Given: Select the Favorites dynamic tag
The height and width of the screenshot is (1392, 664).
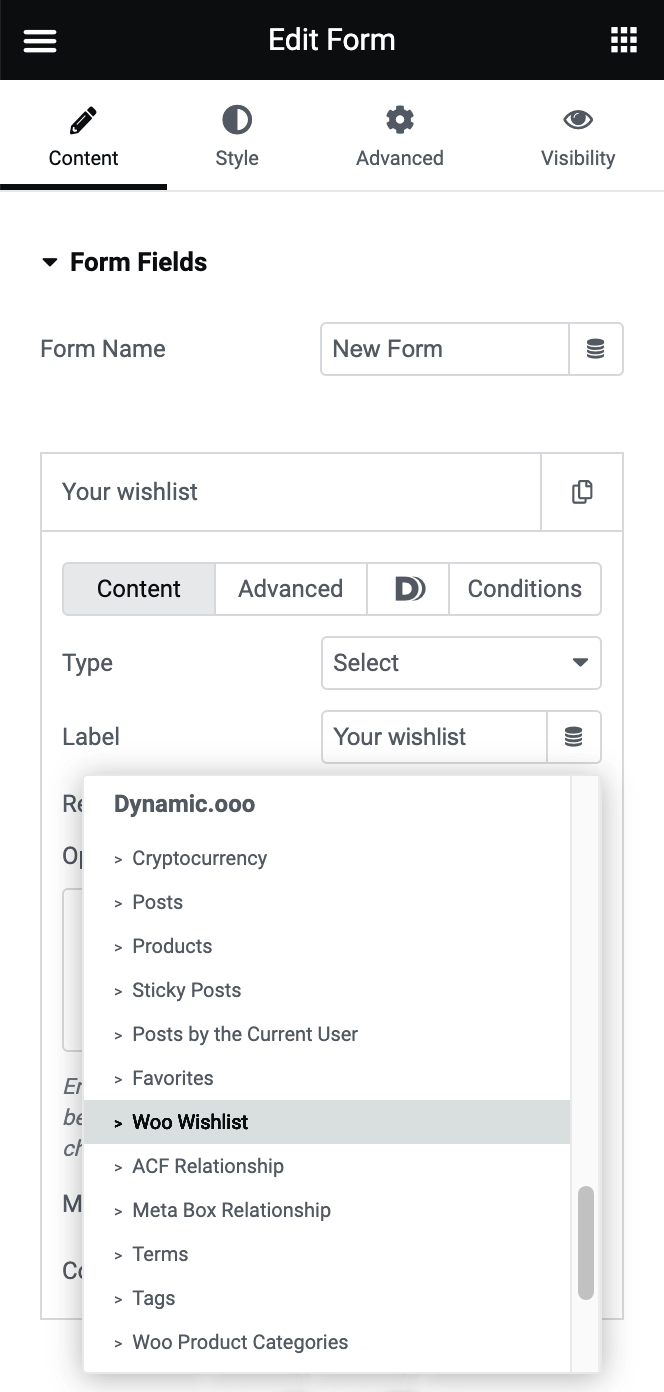Looking at the screenshot, I should tap(173, 1078).
